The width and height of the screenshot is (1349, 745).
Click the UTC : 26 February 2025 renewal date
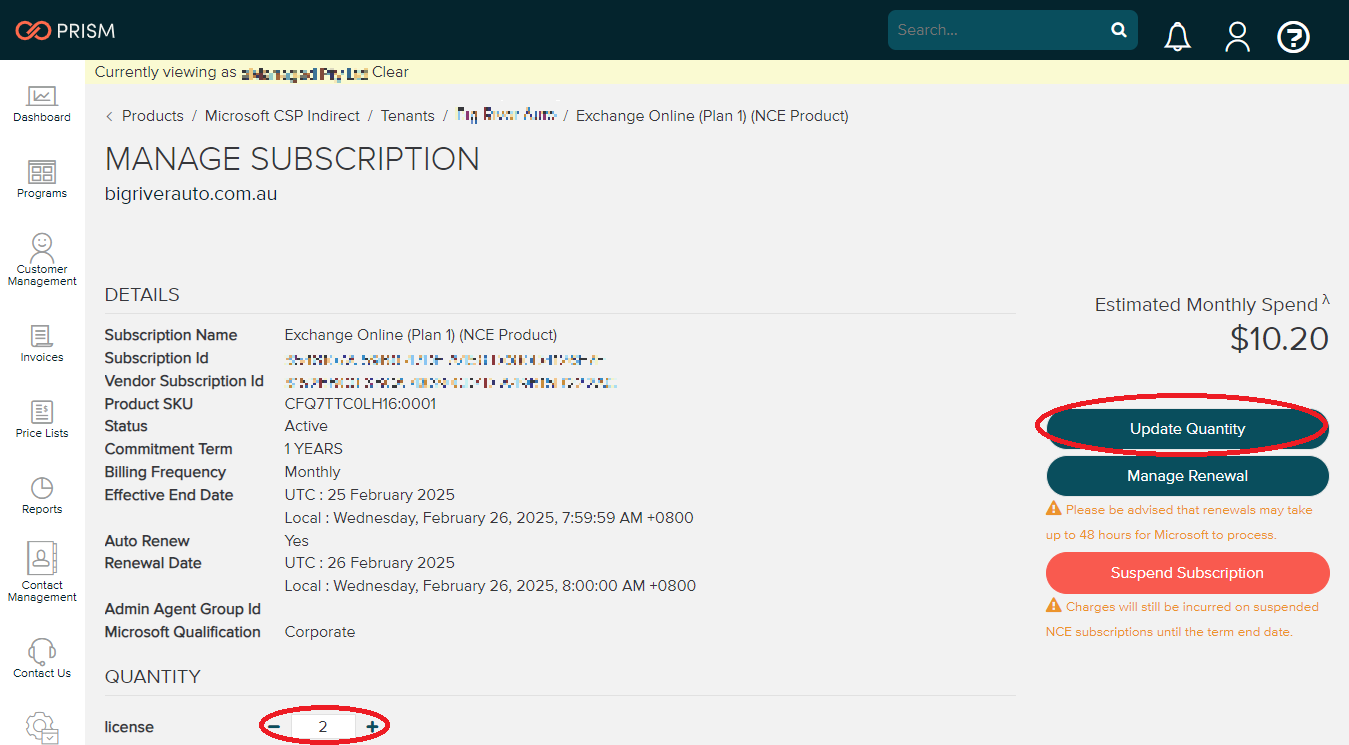click(x=370, y=563)
